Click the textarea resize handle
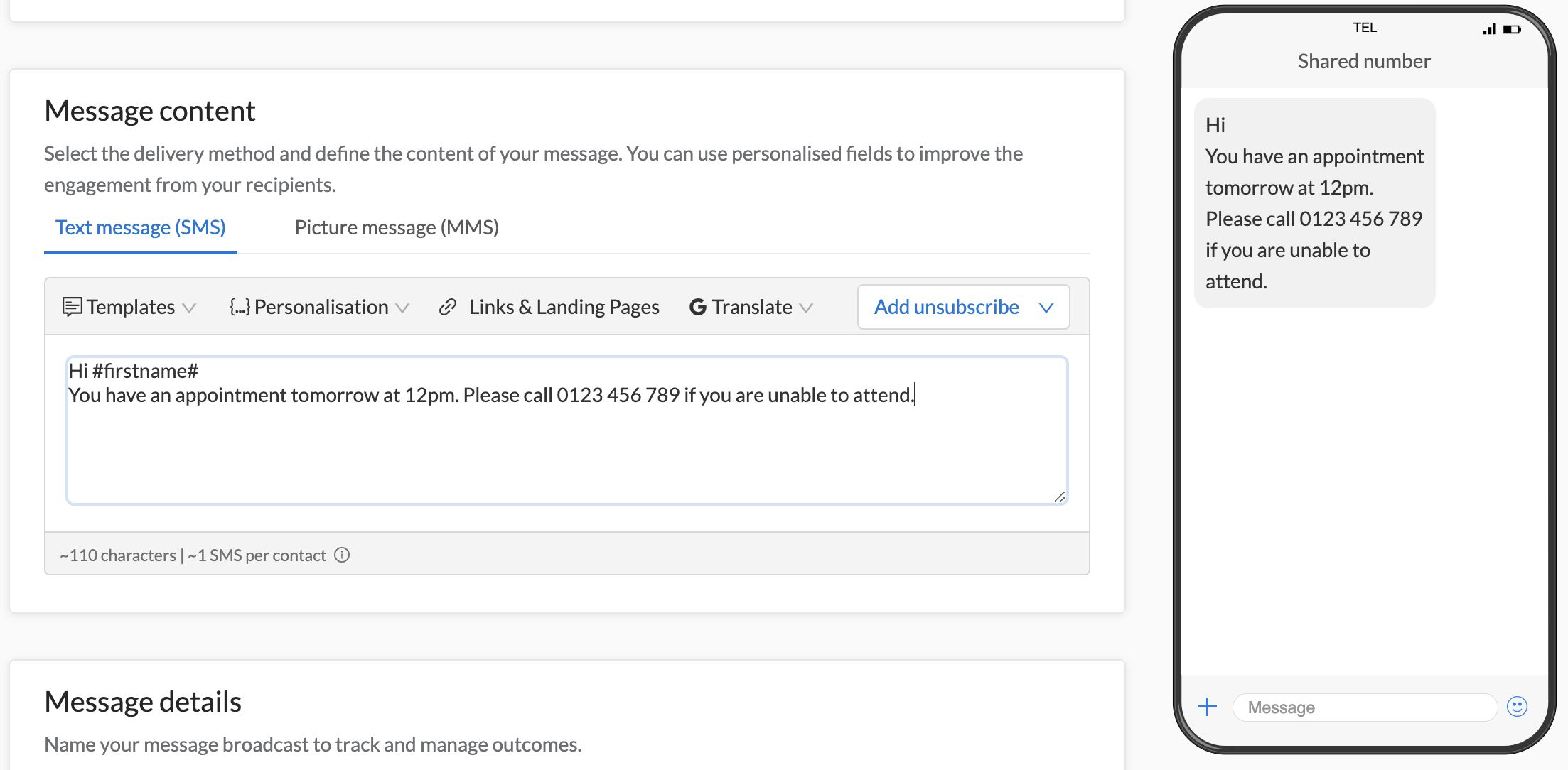 coord(1060,496)
